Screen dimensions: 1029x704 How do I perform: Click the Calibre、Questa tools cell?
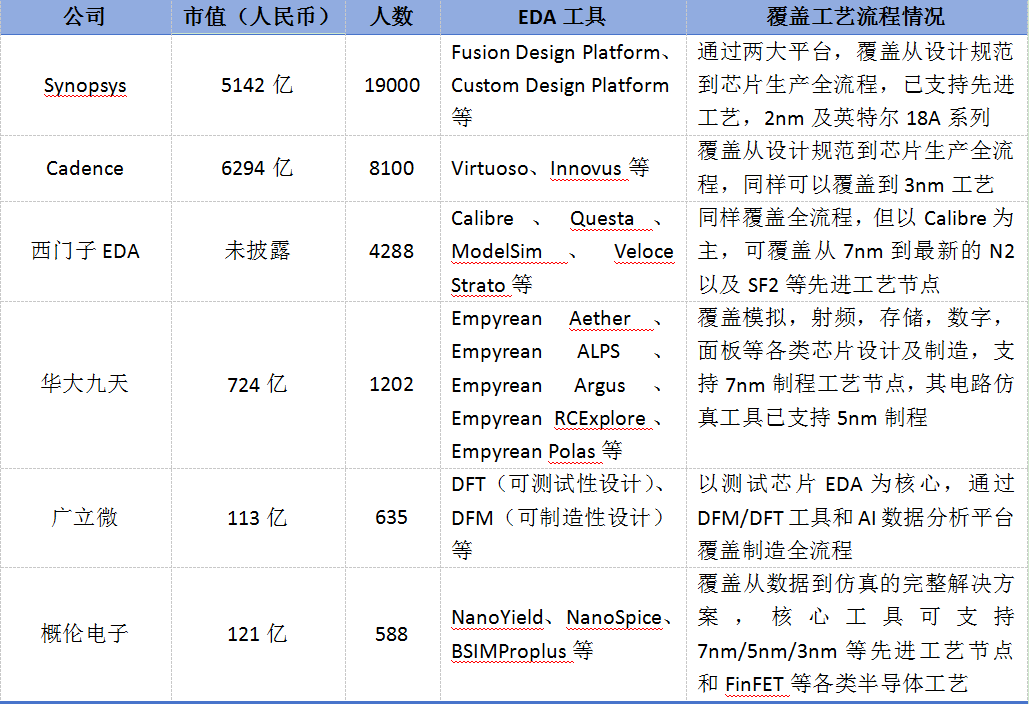pyautogui.click(x=563, y=251)
